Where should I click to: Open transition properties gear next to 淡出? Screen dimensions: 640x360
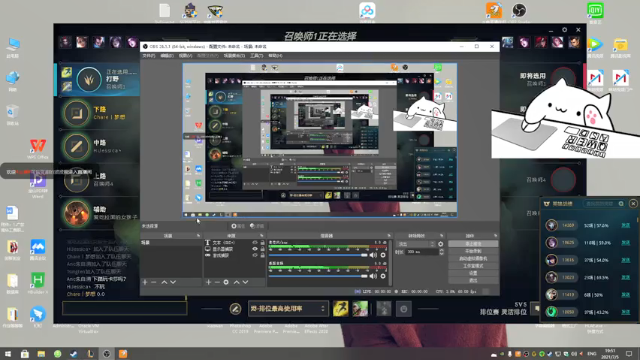(440, 244)
